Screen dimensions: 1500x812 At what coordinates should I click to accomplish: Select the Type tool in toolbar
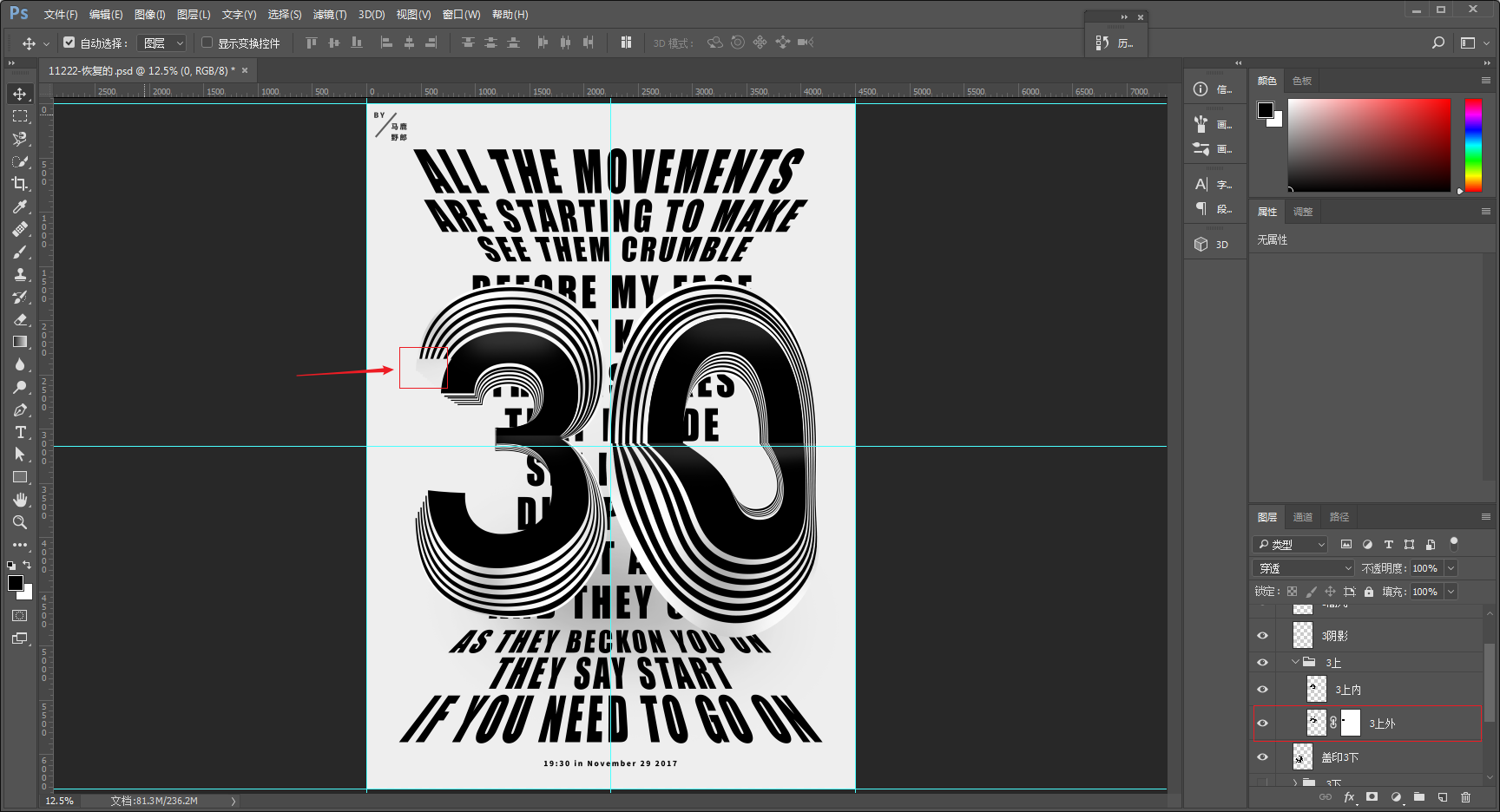[19, 432]
